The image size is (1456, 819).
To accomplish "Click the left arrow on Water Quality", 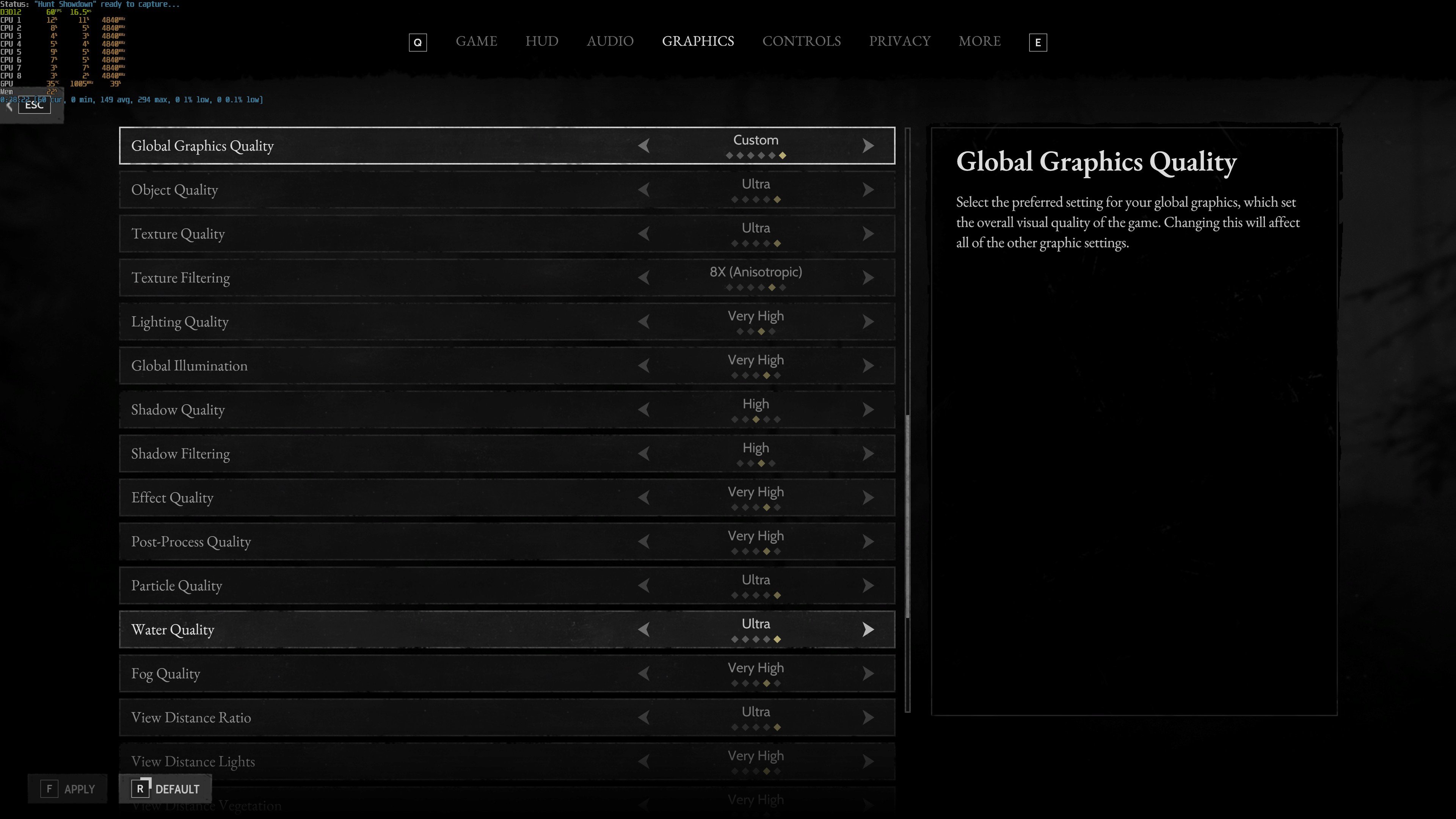I will (644, 630).
